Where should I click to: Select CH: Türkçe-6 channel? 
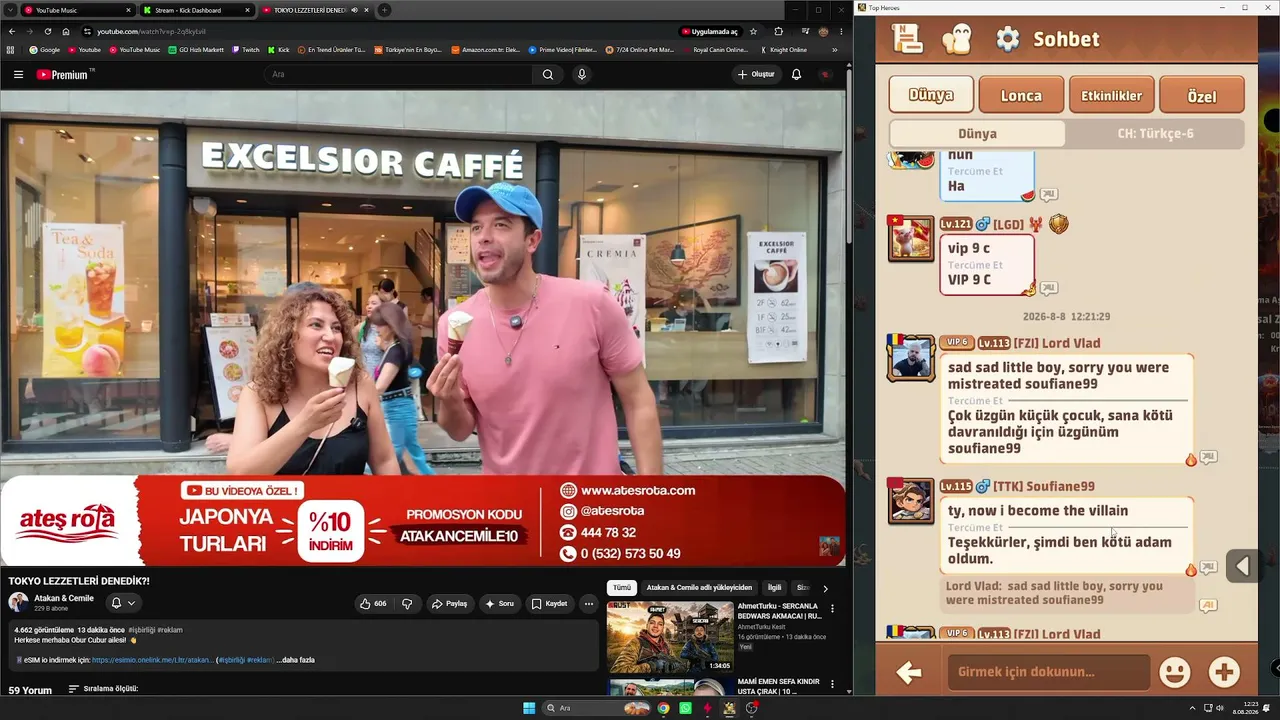tap(1155, 133)
